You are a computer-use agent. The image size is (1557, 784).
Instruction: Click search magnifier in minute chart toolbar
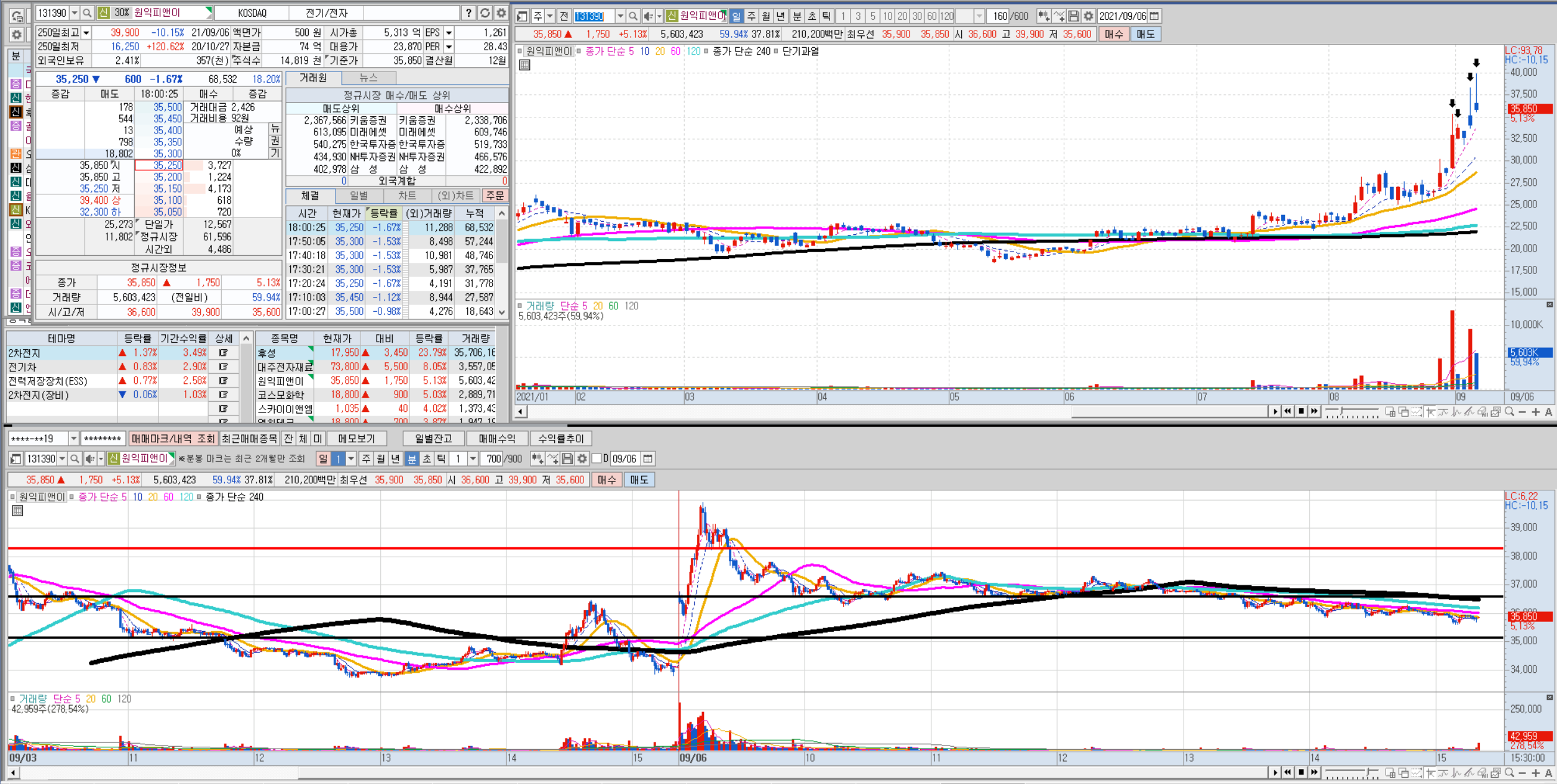[x=75, y=458]
